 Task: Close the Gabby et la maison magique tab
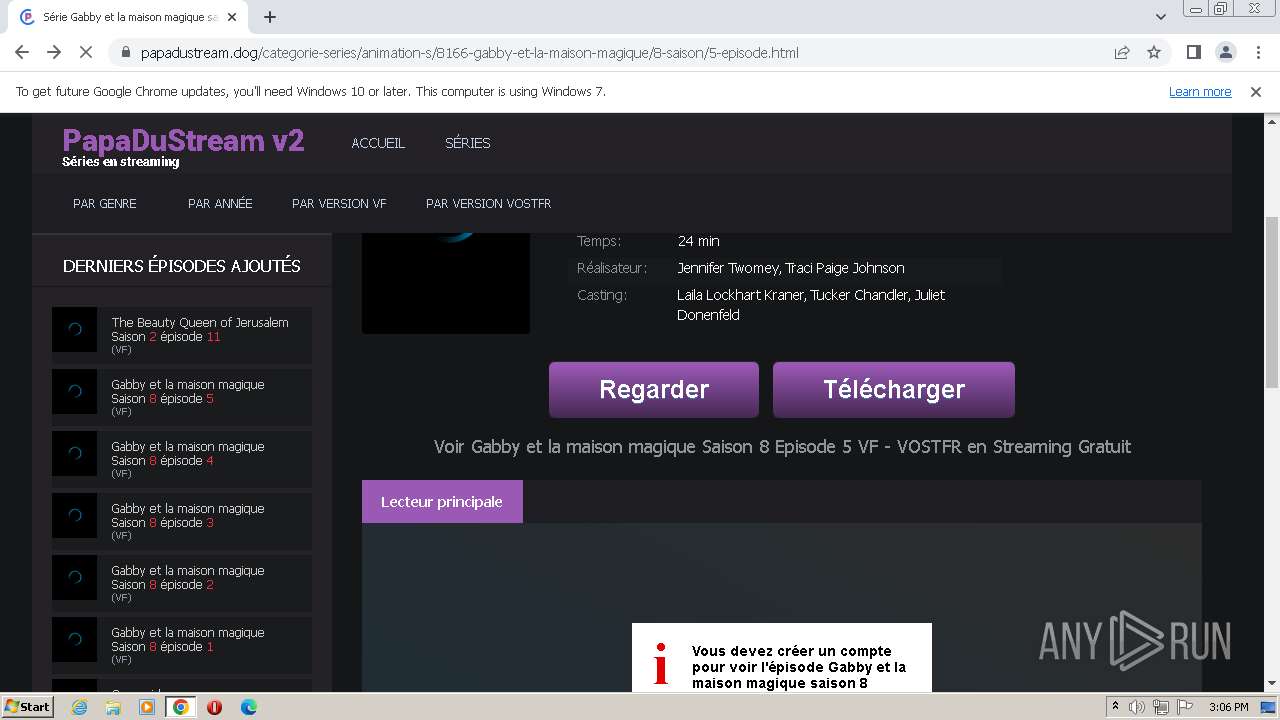(x=233, y=17)
